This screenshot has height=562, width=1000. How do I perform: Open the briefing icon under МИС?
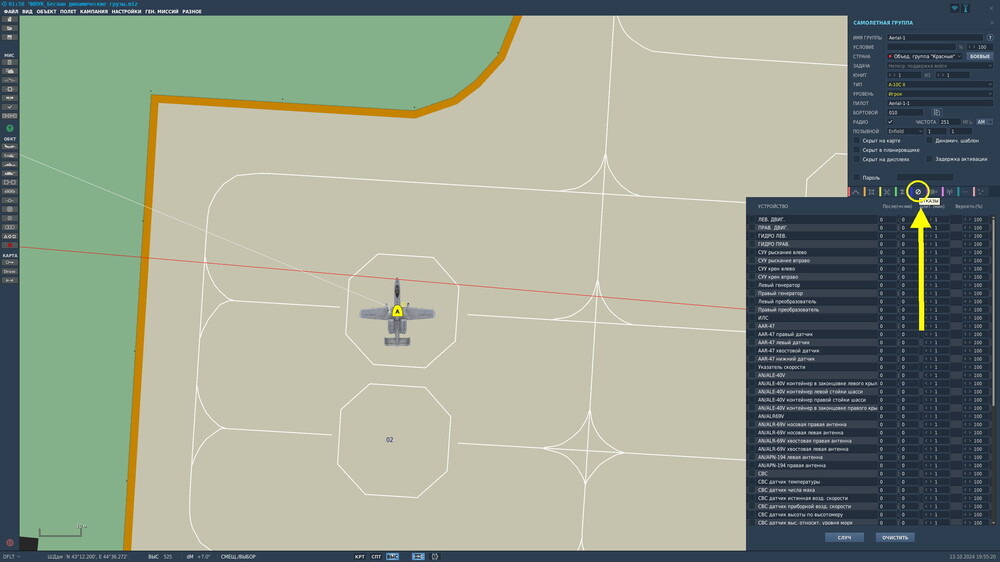tap(10, 62)
